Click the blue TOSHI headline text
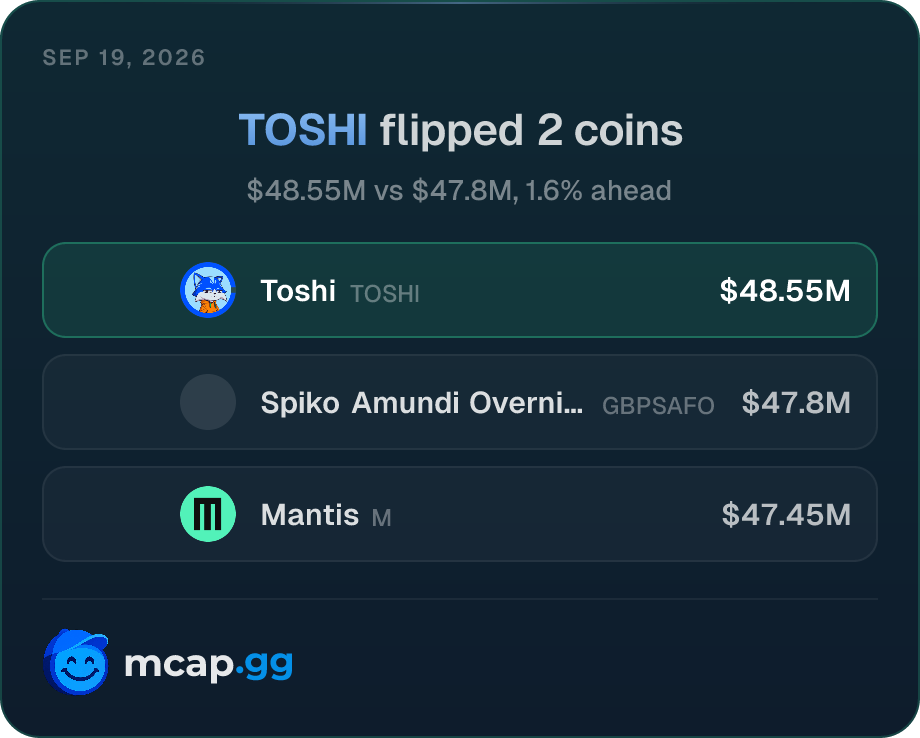Screen dimensions: 920x738 coord(303,130)
